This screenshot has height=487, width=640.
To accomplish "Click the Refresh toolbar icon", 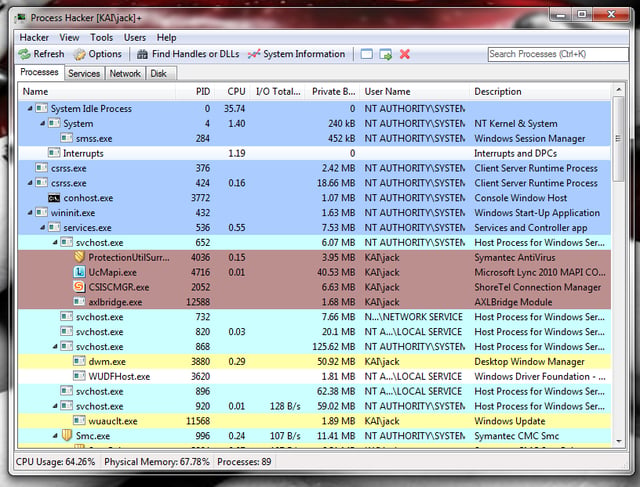I will (x=24, y=54).
